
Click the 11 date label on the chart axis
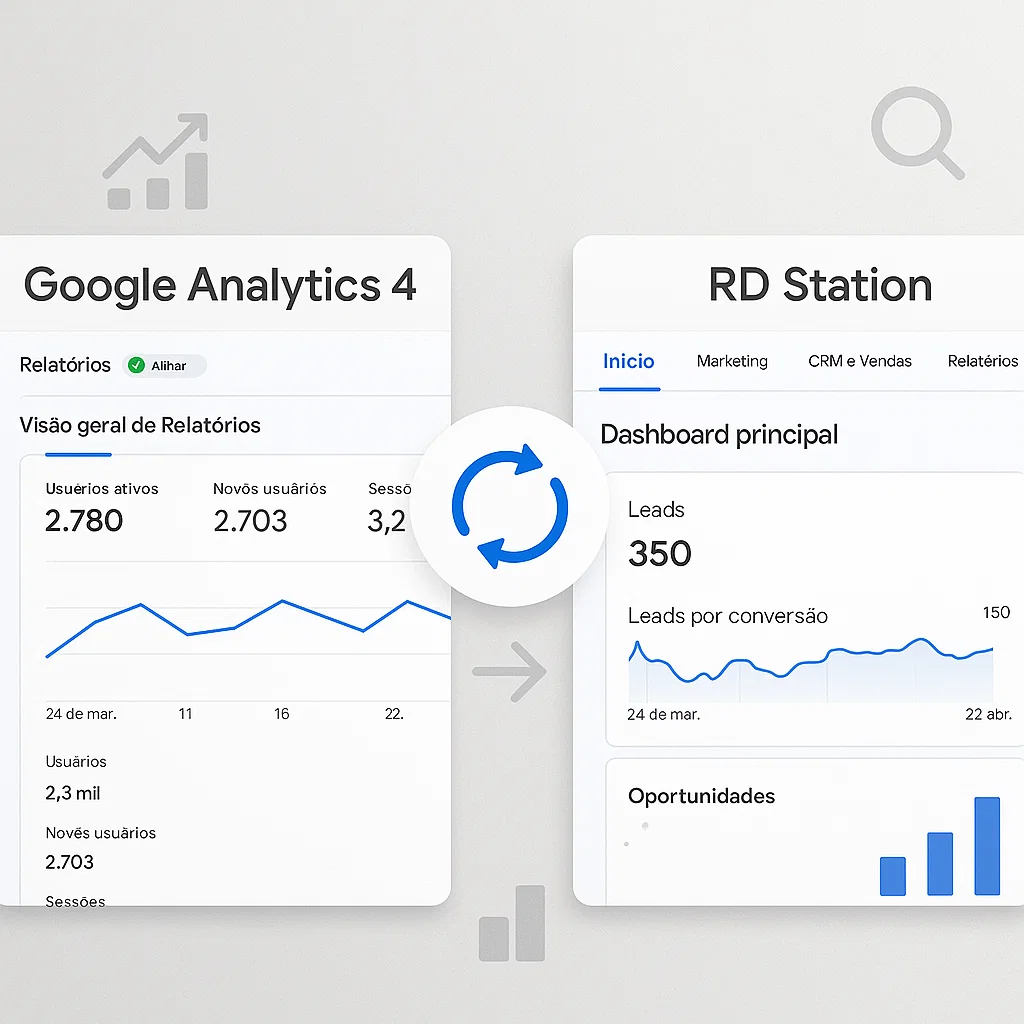[185, 714]
